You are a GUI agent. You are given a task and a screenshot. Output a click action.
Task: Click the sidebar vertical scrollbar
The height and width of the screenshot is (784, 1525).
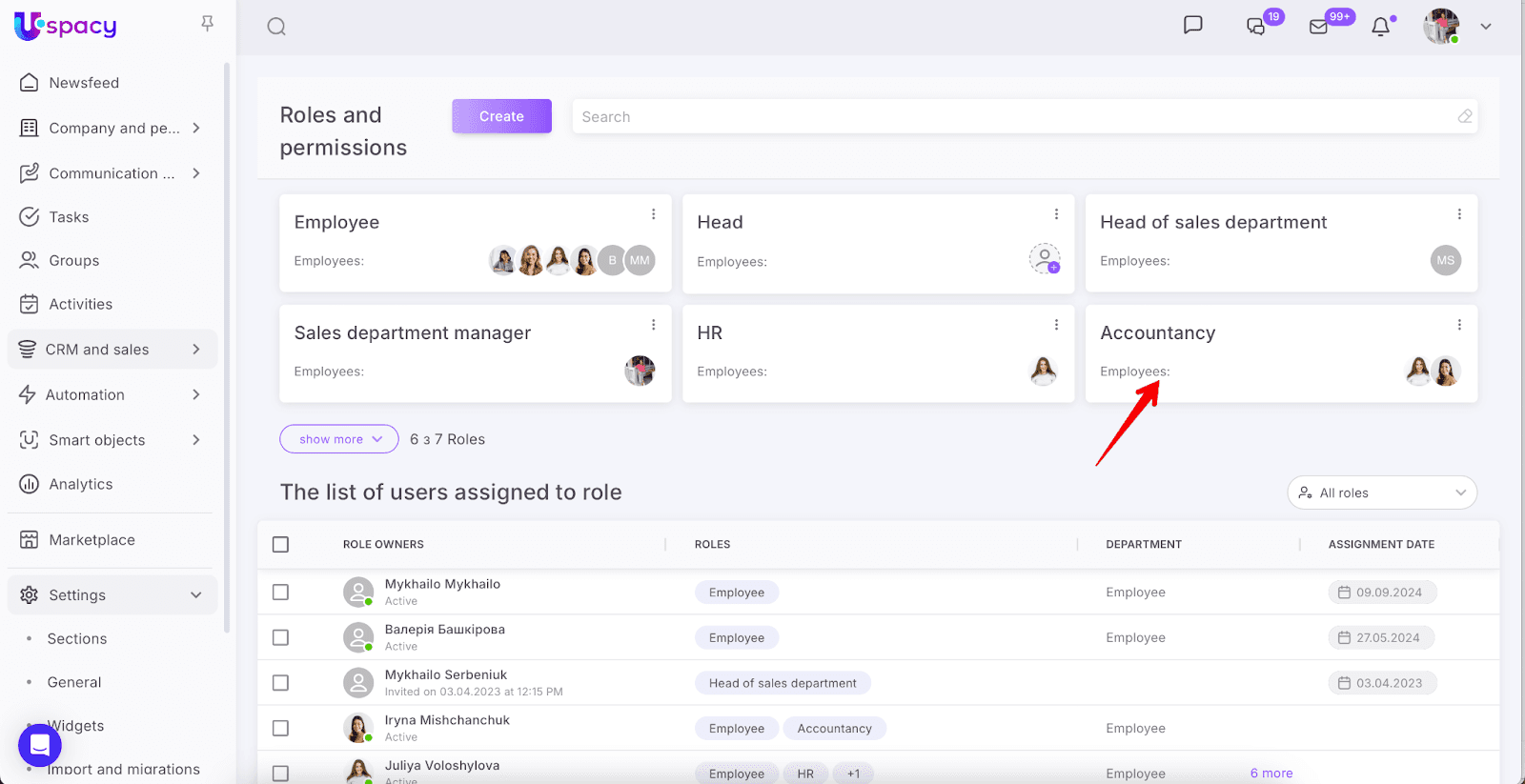pyautogui.click(x=227, y=348)
